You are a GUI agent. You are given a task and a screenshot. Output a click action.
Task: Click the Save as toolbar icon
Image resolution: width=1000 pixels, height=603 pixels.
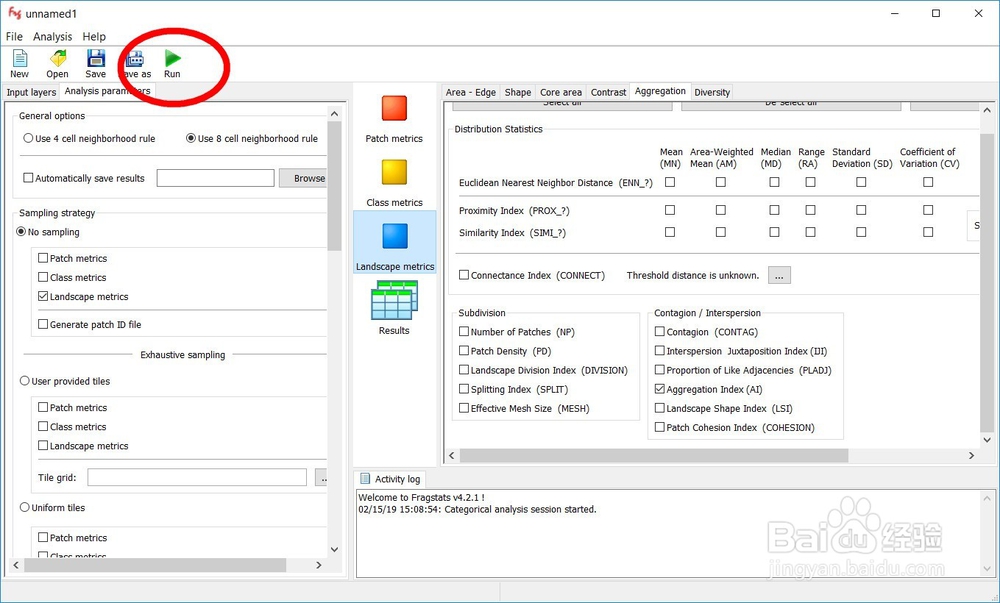[x=135, y=59]
